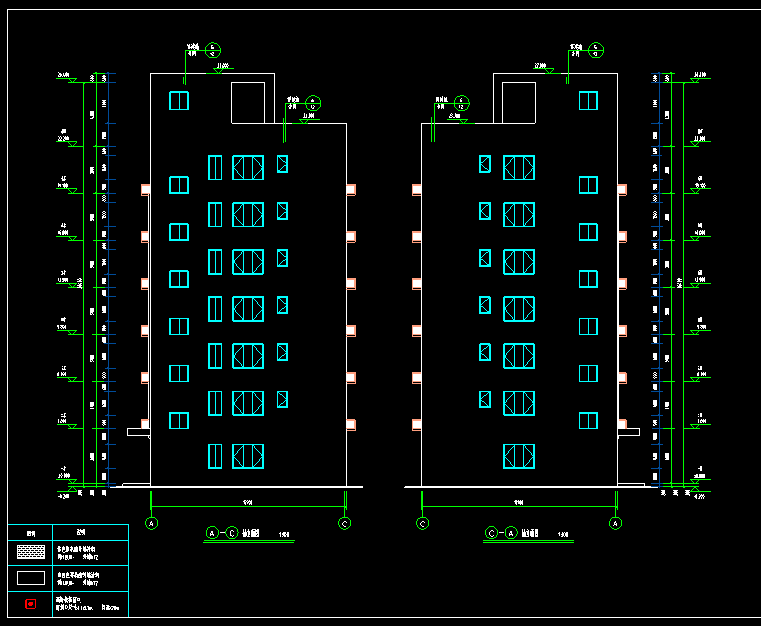Select top-right cyan window on right elevation

pyautogui.click(x=588, y=100)
